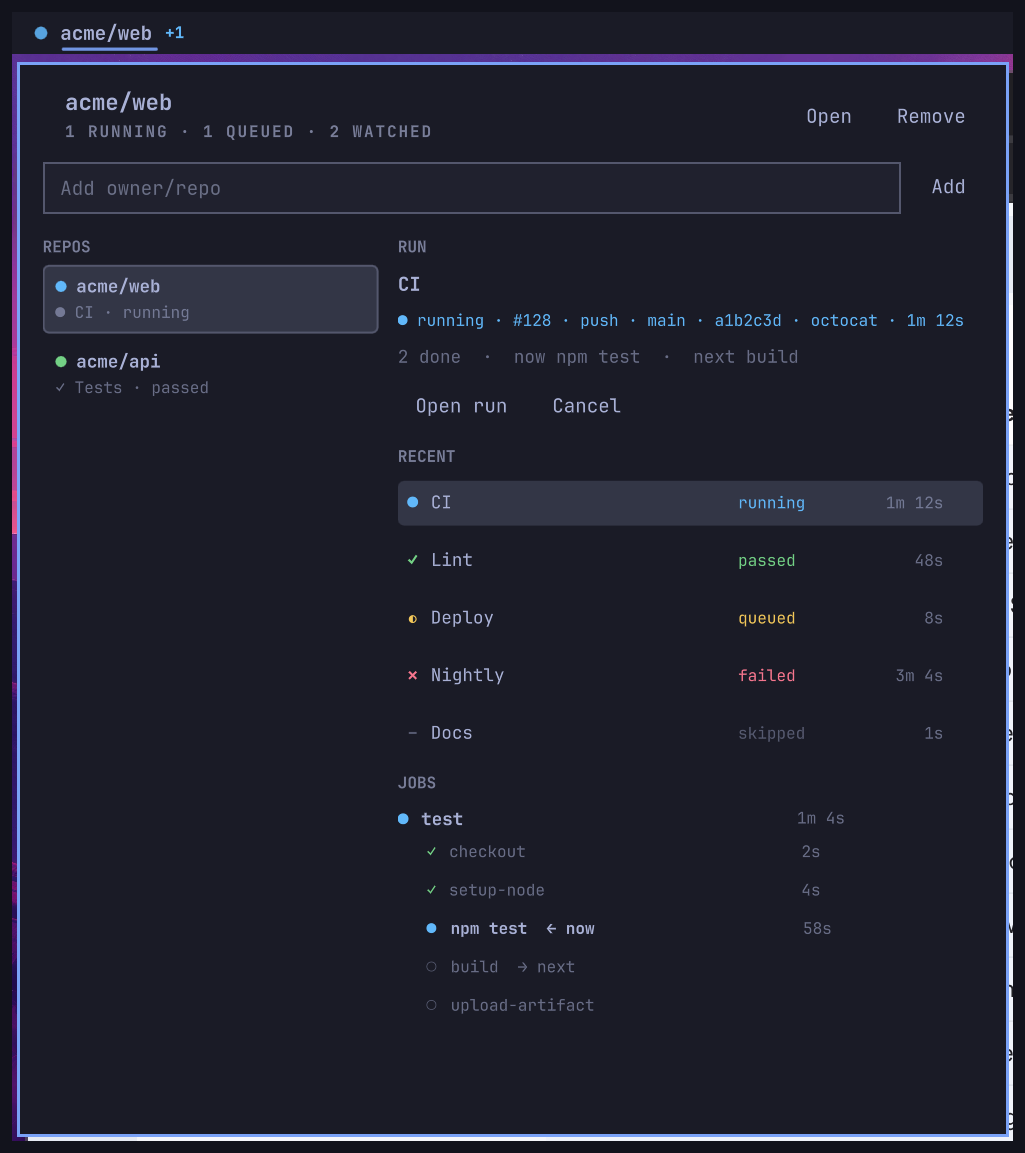Viewport: 1025px width, 1153px height.
Task: Click the upload-artifact step
Action: (x=522, y=1005)
